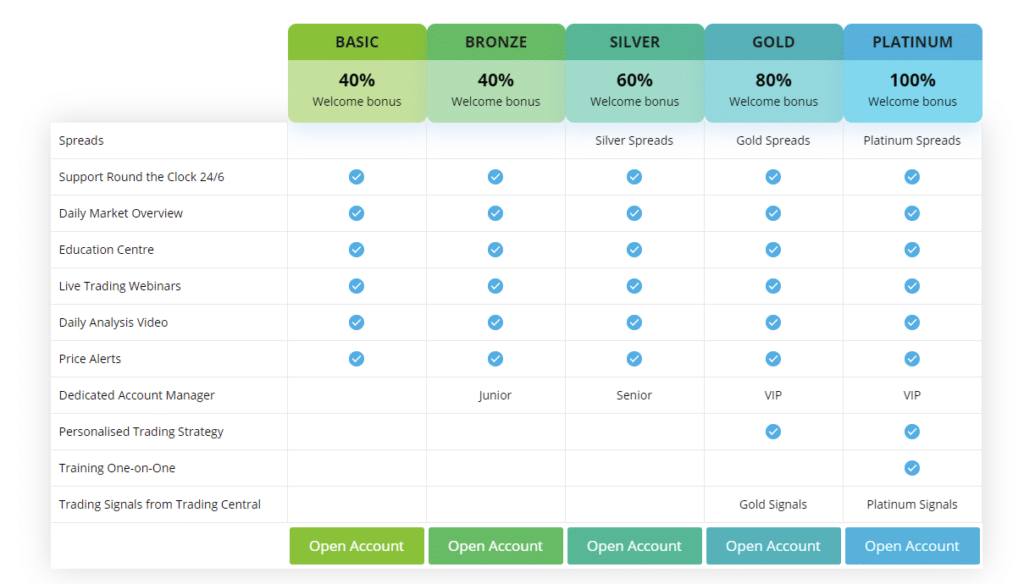
Task: Click Basic's Daily Analysis Video checkmark
Action: 356,322
